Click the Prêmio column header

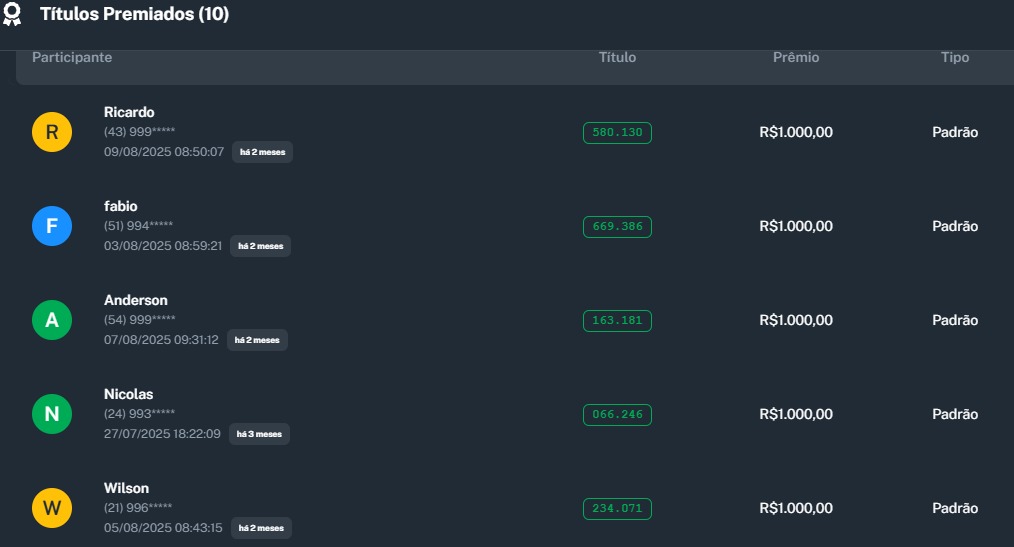[x=796, y=58]
